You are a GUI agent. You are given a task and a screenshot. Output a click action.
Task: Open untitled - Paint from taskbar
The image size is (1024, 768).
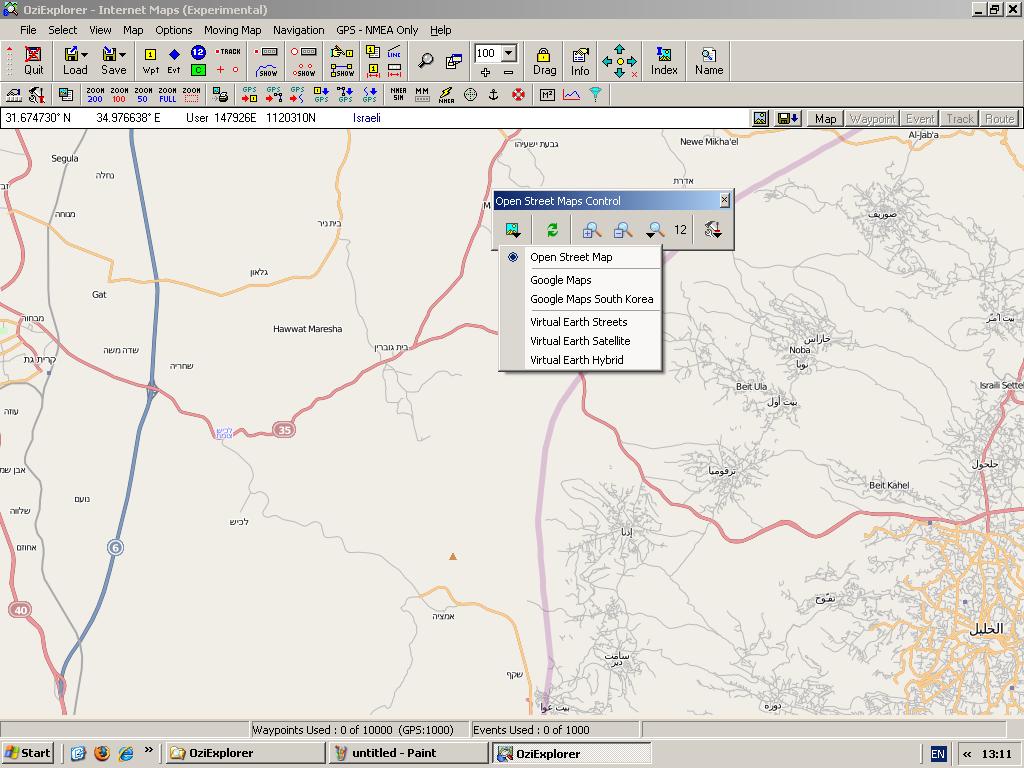click(409, 753)
